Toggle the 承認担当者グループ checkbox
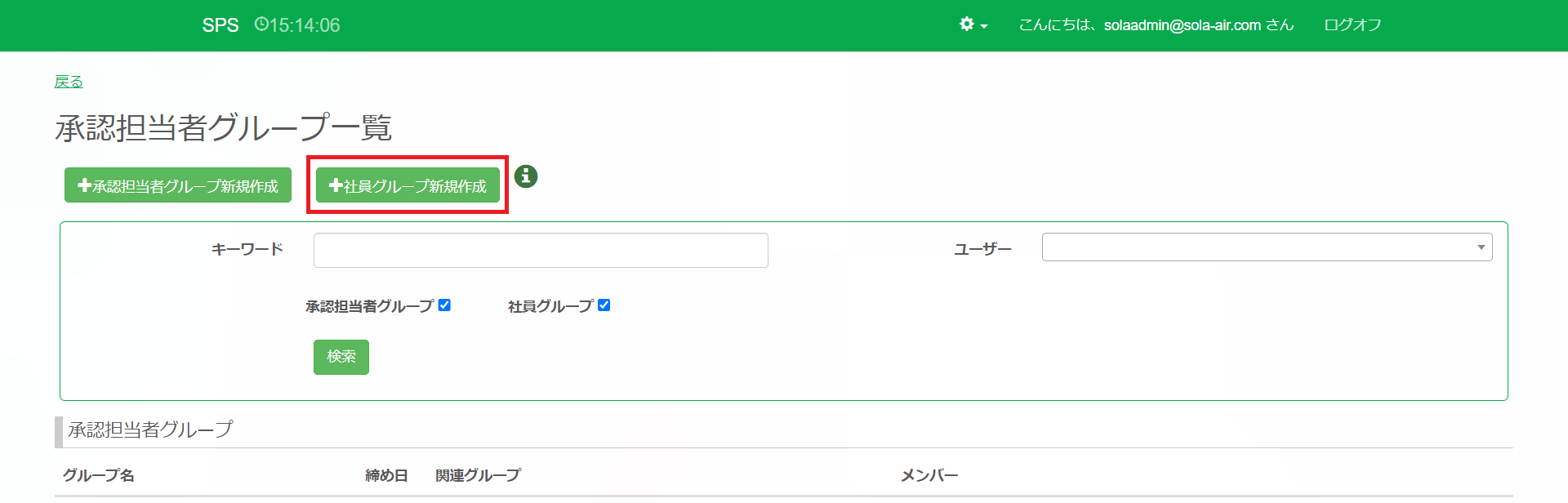The width and height of the screenshot is (1568, 503). (444, 305)
